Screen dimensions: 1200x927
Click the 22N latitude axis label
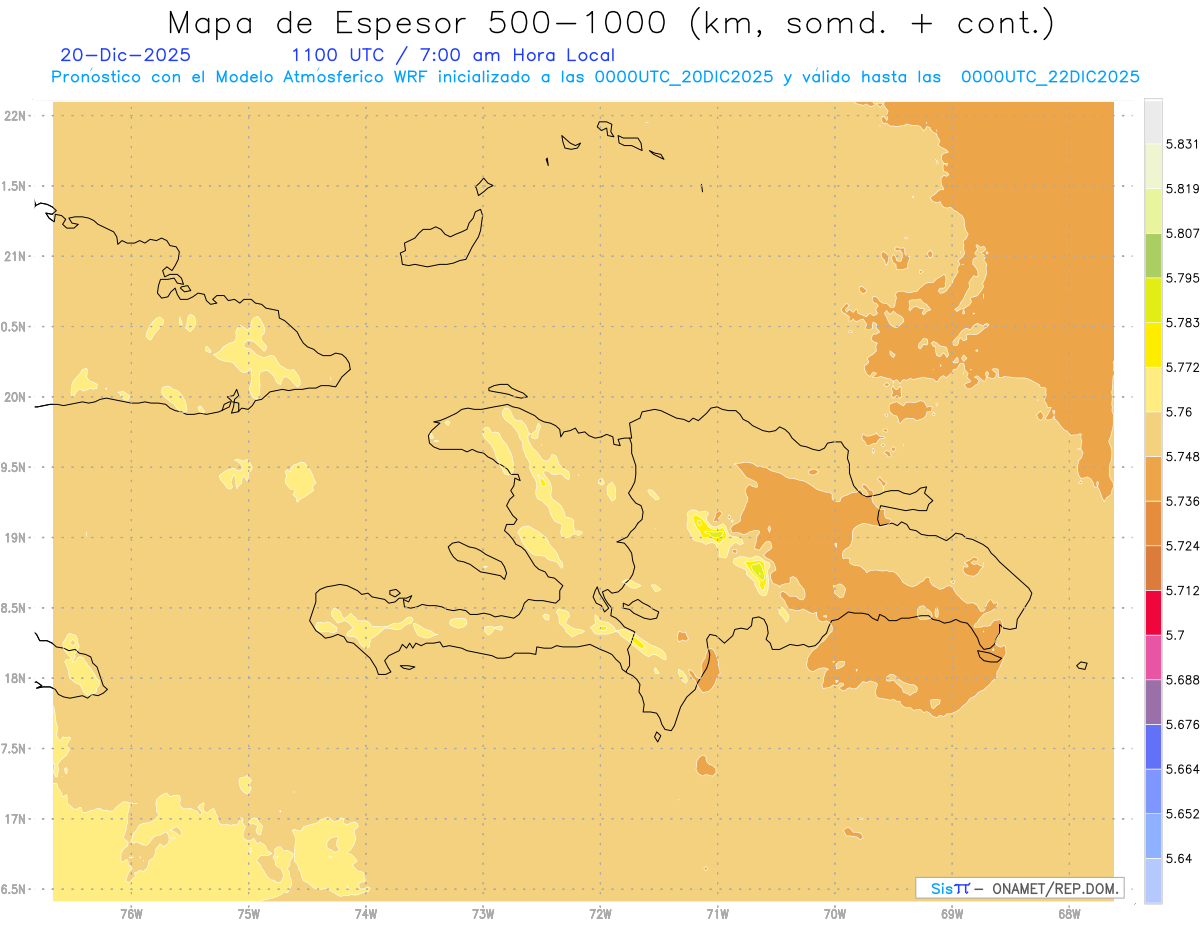(15, 116)
